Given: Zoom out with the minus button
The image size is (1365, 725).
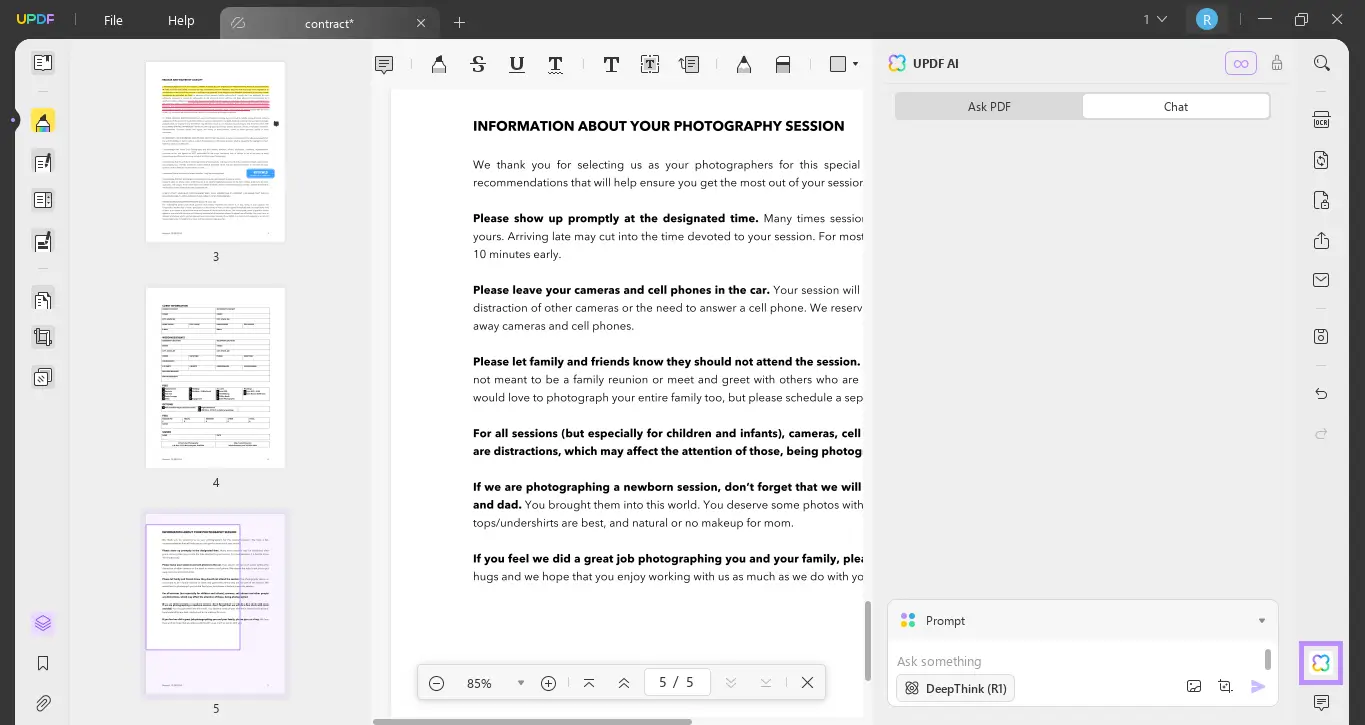Looking at the screenshot, I should (436, 683).
